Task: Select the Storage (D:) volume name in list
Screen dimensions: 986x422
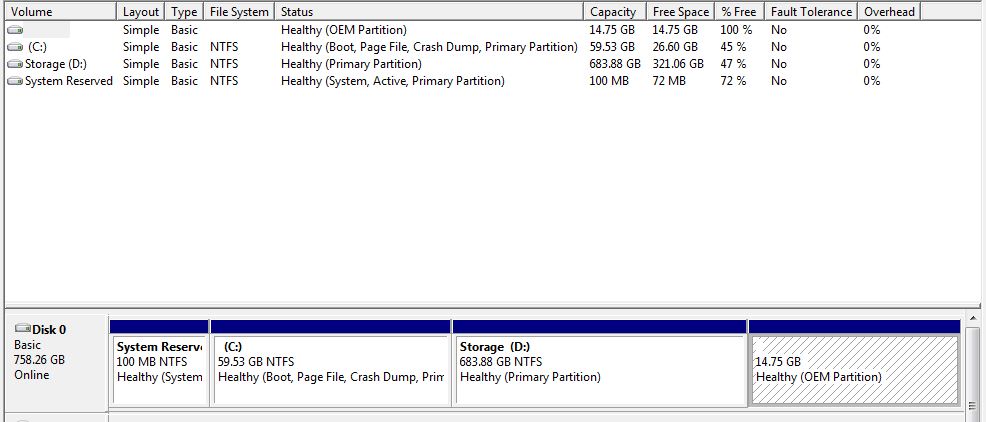Action: (x=56, y=64)
